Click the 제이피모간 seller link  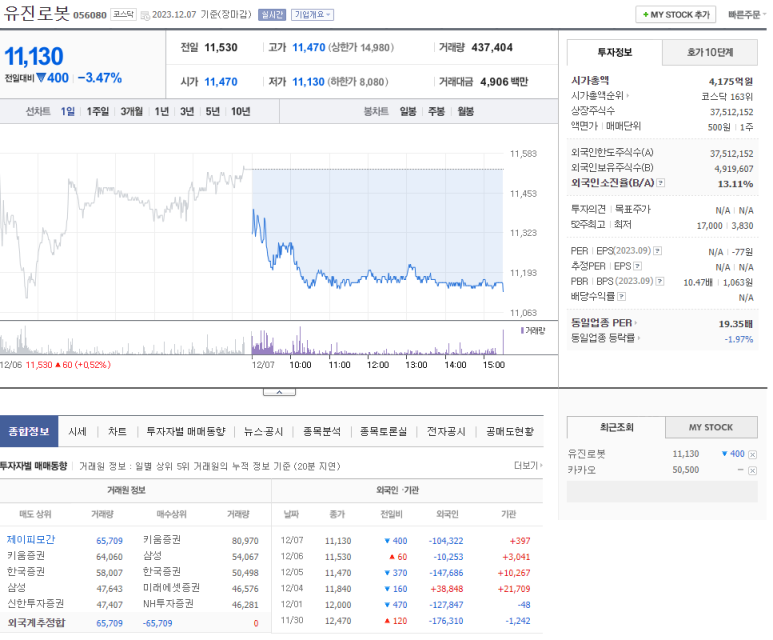31,539
